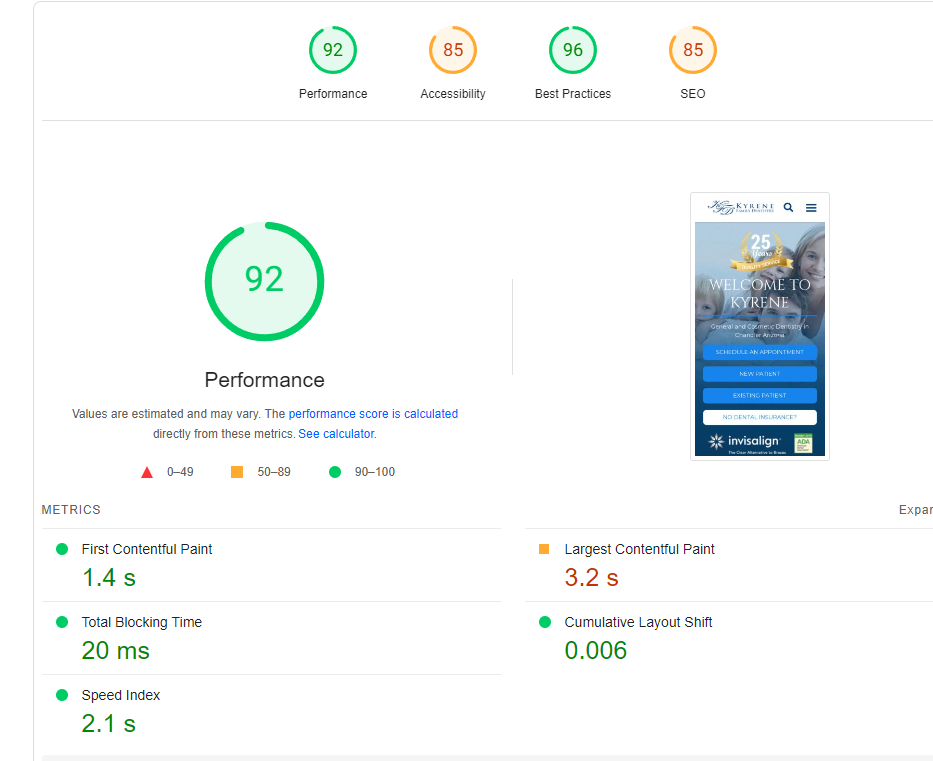Click the green circle 90–100 legend icon
The width and height of the screenshot is (933, 761).
coord(335,472)
